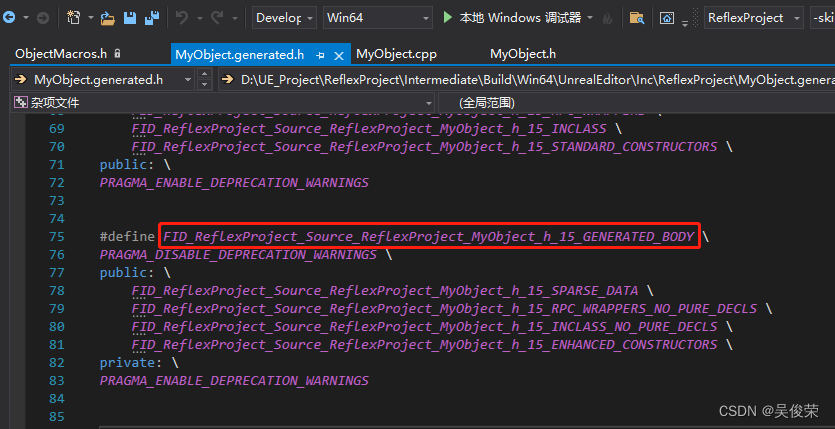Click line number 73 in the gutter

[x=56, y=201]
